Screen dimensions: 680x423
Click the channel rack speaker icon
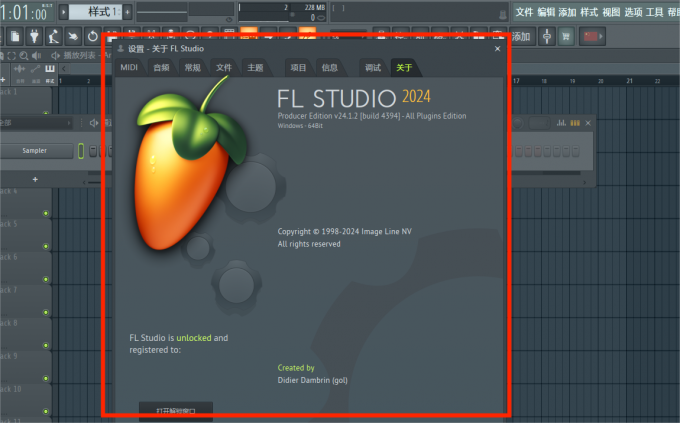click(x=94, y=123)
